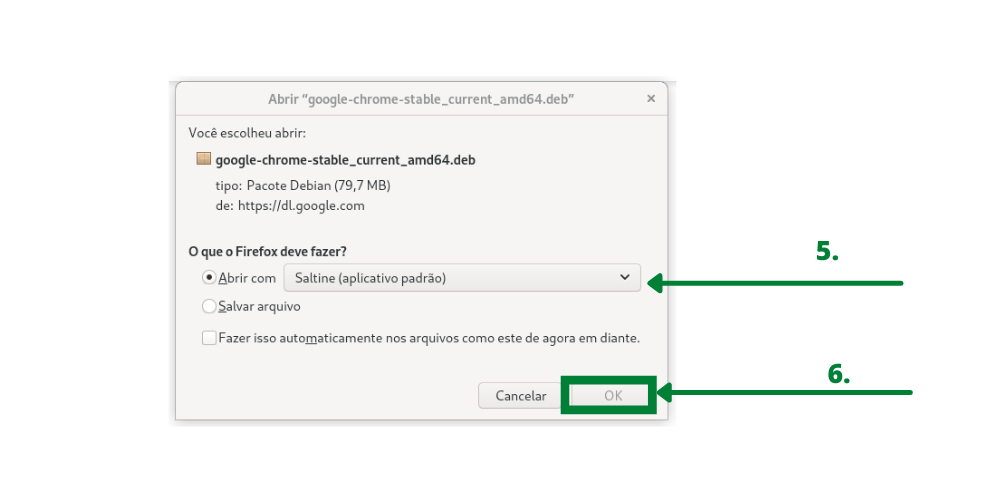
Task: Click the https://dl.google.com source address
Action: click(x=301, y=206)
